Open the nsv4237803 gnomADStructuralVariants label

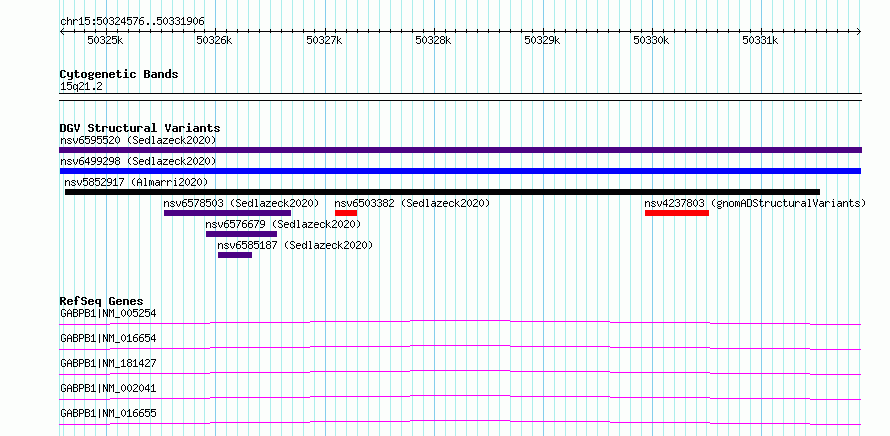coord(755,203)
